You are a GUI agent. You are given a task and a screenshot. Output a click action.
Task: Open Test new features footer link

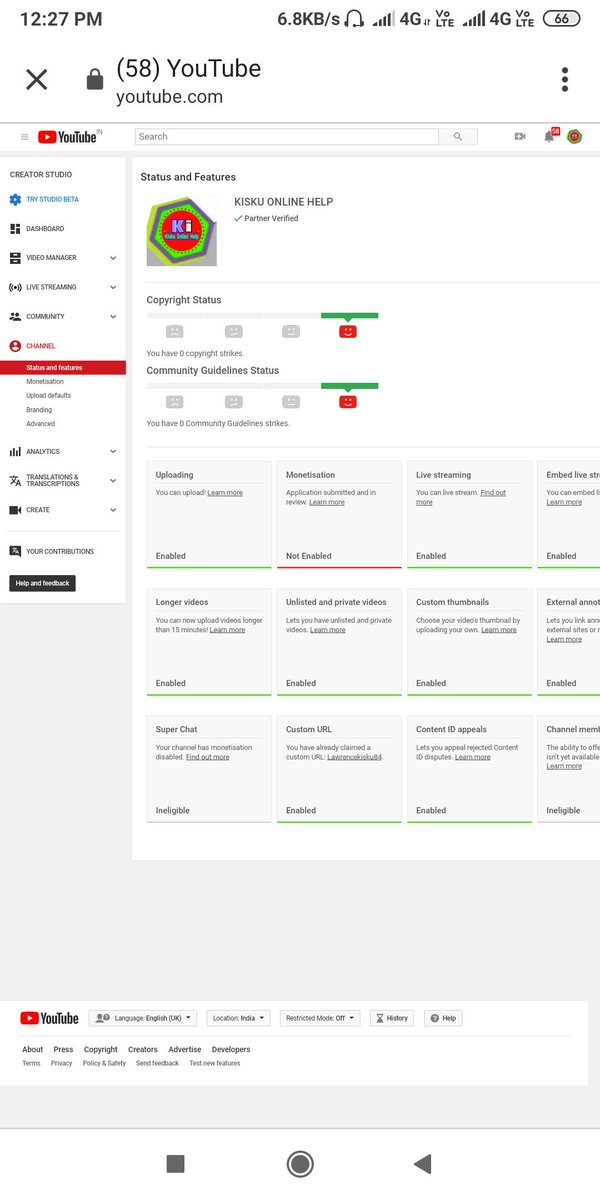click(x=215, y=1063)
